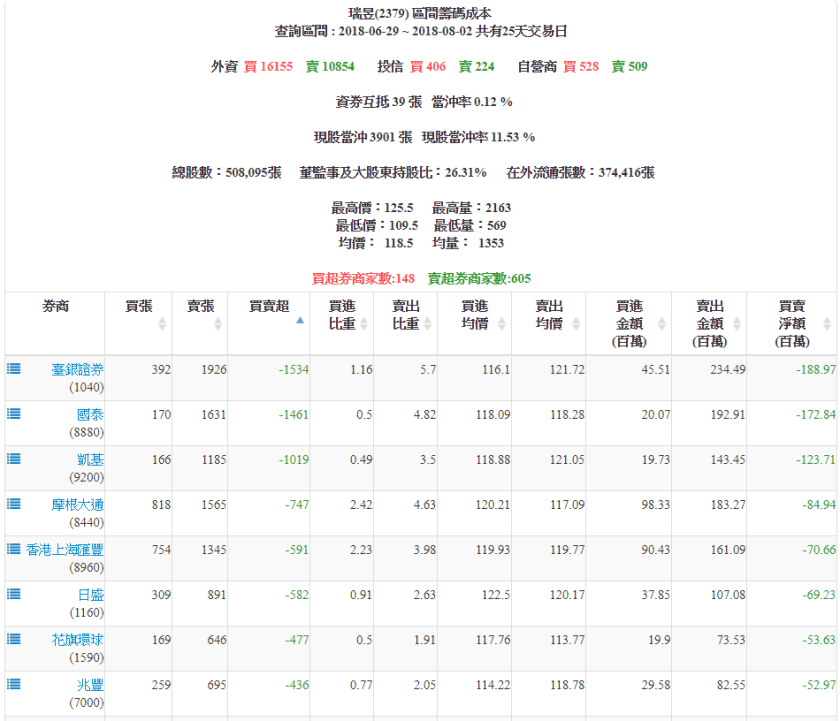Image resolution: width=840 pixels, height=721 pixels.
Task: Click list icon beside 國泰
Action: [14, 413]
